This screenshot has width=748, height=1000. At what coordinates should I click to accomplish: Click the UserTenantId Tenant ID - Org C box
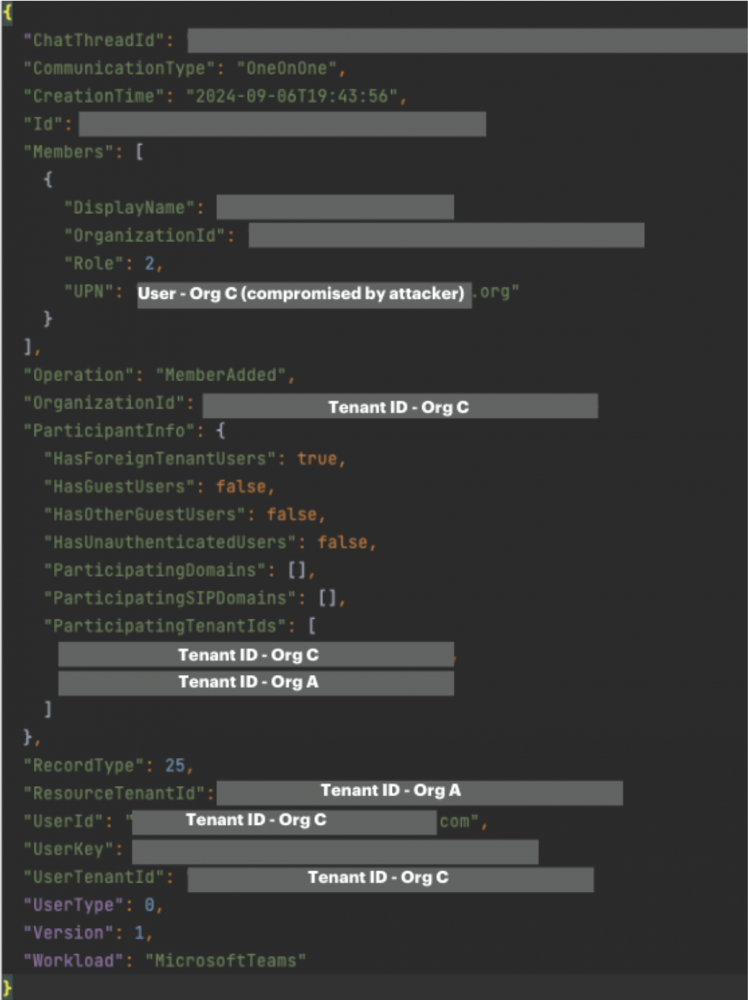(x=390, y=877)
